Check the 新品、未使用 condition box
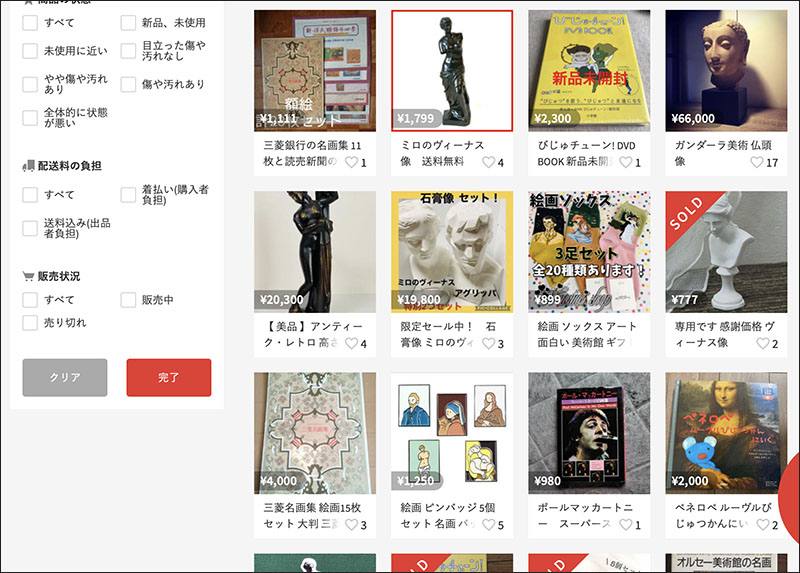Viewport: 800px width, 573px height. click(128, 22)
